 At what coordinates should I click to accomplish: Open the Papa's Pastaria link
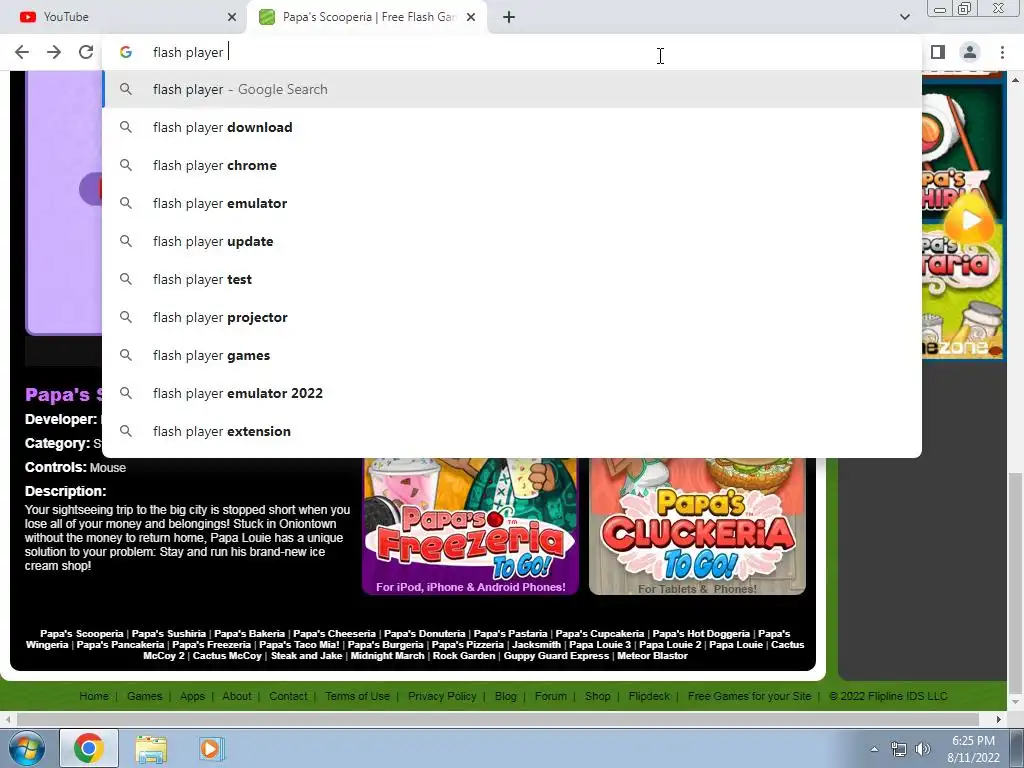point(510,633)
